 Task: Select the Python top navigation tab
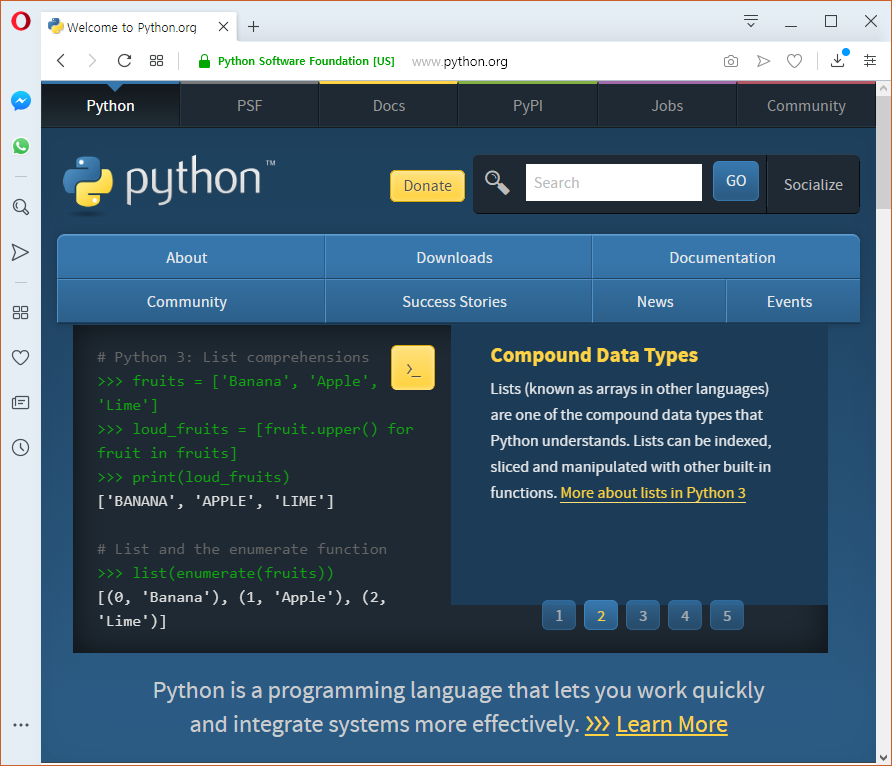tap(110, 106)
